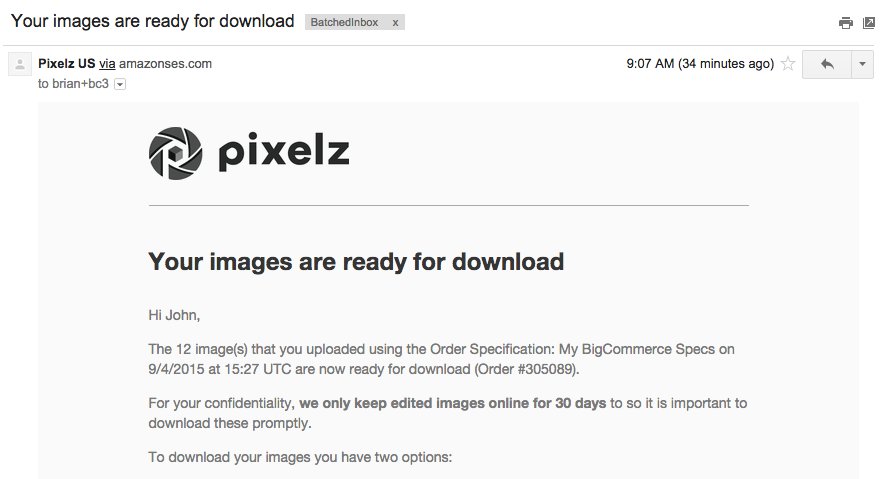Screen dimensions: 890x479
Task: Click the pixelz wordmark in the email
Action: [x=283, y=153]
